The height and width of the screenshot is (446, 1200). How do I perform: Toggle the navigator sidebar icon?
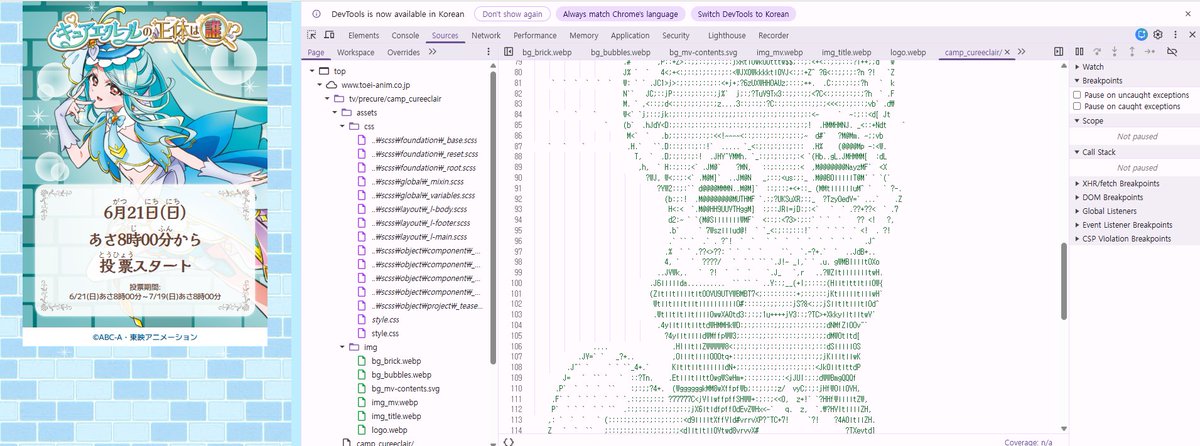coord(508,51)
